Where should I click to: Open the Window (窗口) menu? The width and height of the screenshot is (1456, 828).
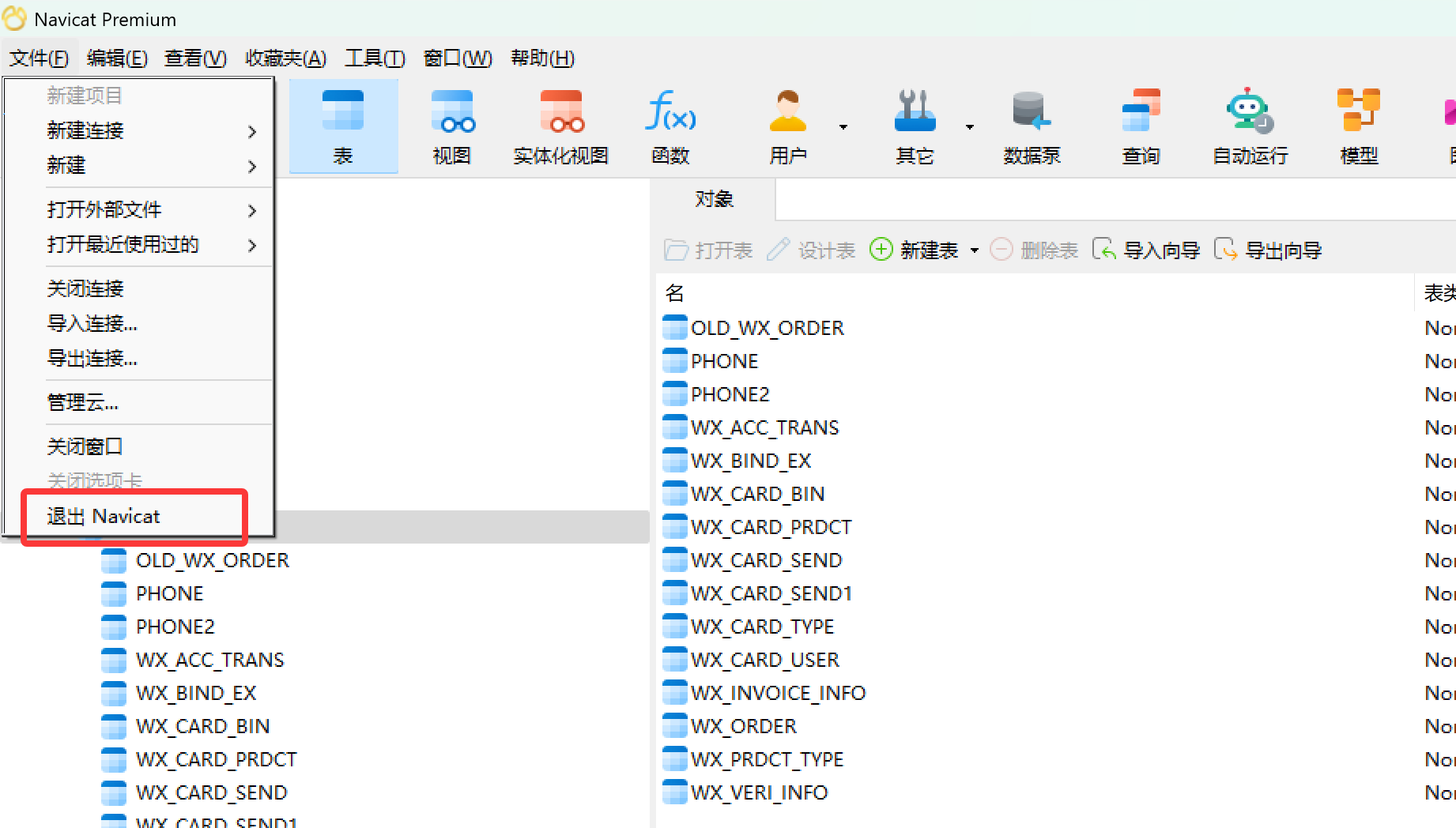click(x=458, y=58)
